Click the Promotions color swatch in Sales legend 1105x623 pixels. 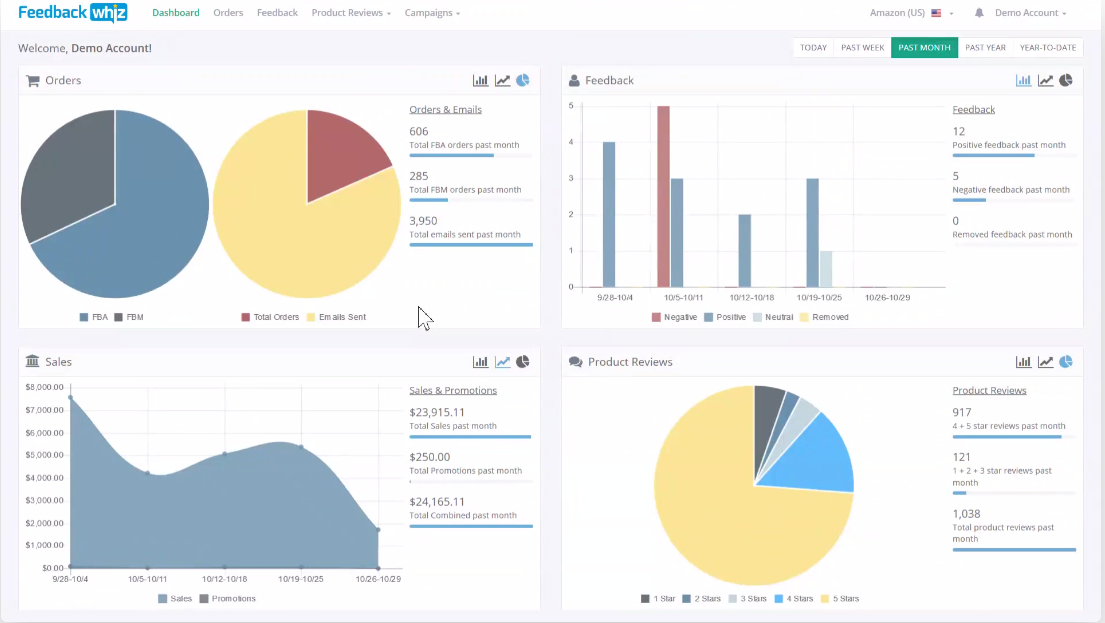[204, 598]
